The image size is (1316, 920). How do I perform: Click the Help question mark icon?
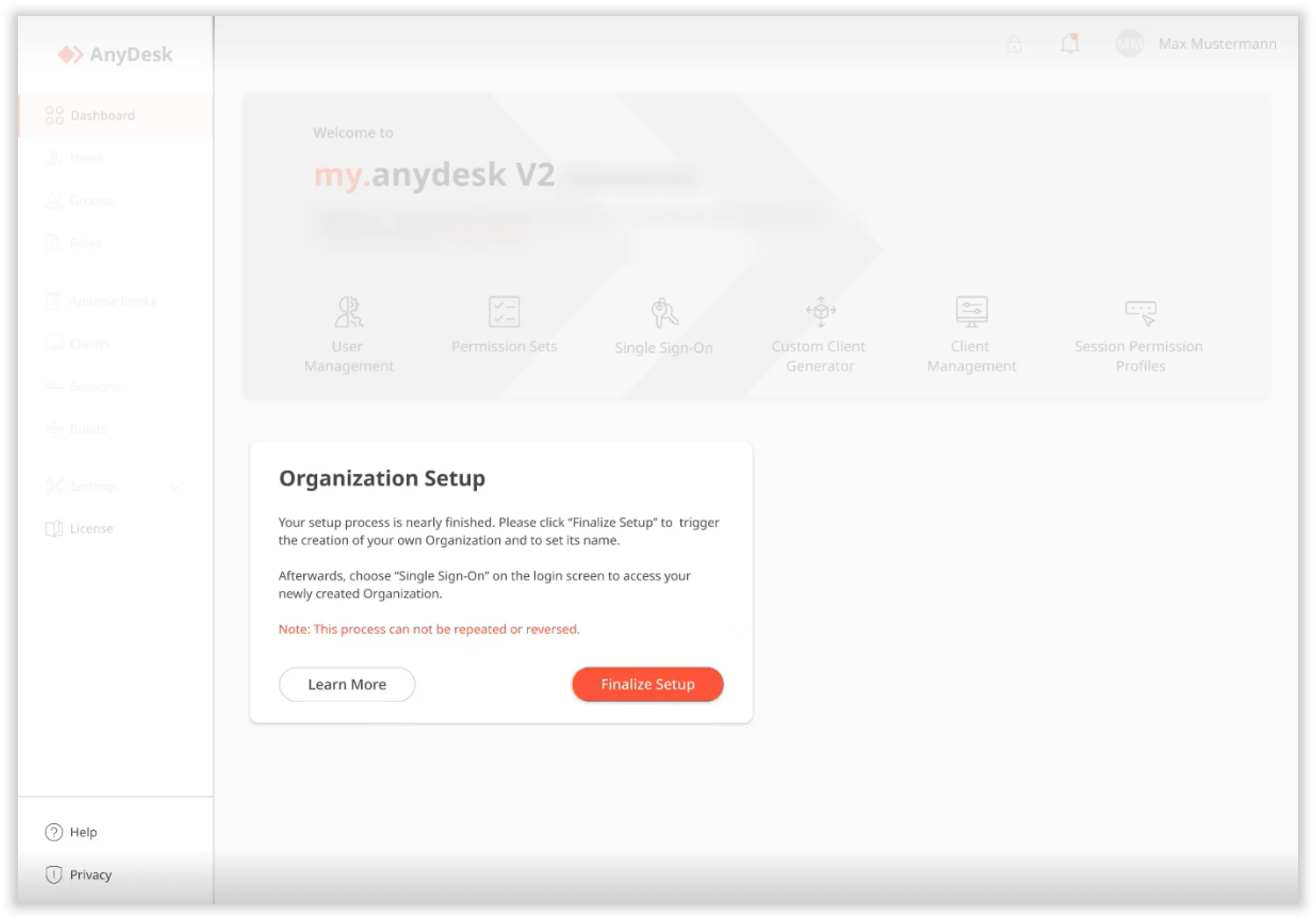coord(54,832)
